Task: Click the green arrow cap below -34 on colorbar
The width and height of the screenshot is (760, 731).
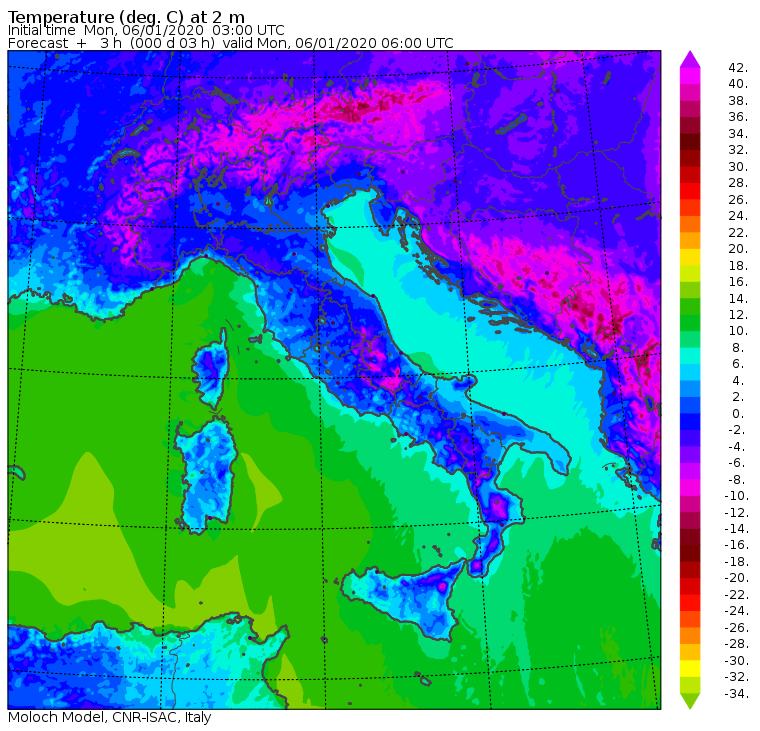Action: 690,701
